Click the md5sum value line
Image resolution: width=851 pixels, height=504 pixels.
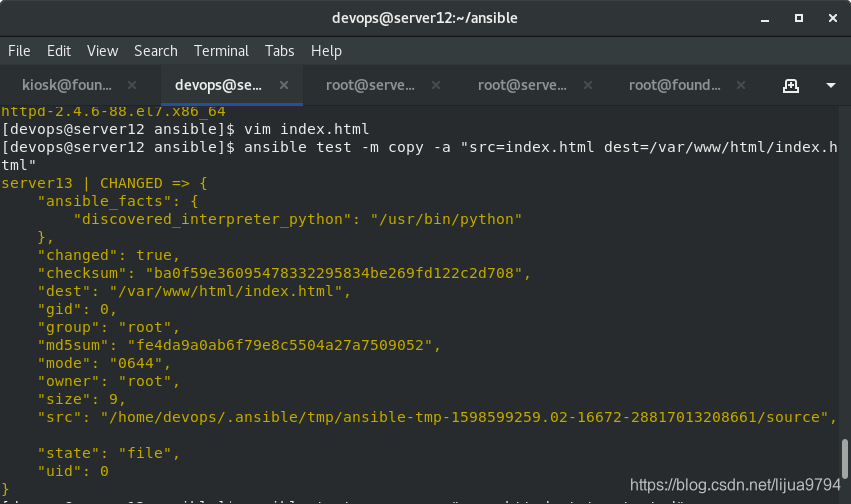tap(239, 345)
